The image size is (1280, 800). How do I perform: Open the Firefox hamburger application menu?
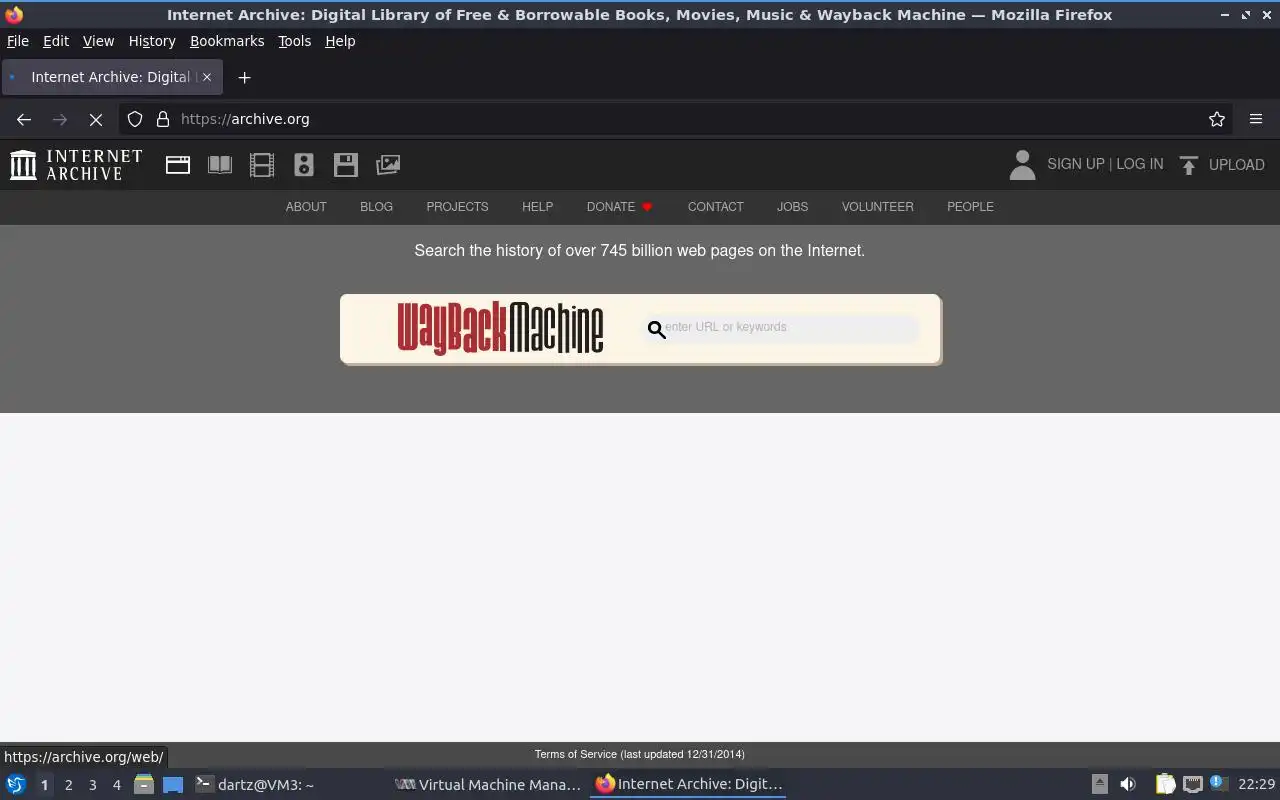coord(1256,119)
